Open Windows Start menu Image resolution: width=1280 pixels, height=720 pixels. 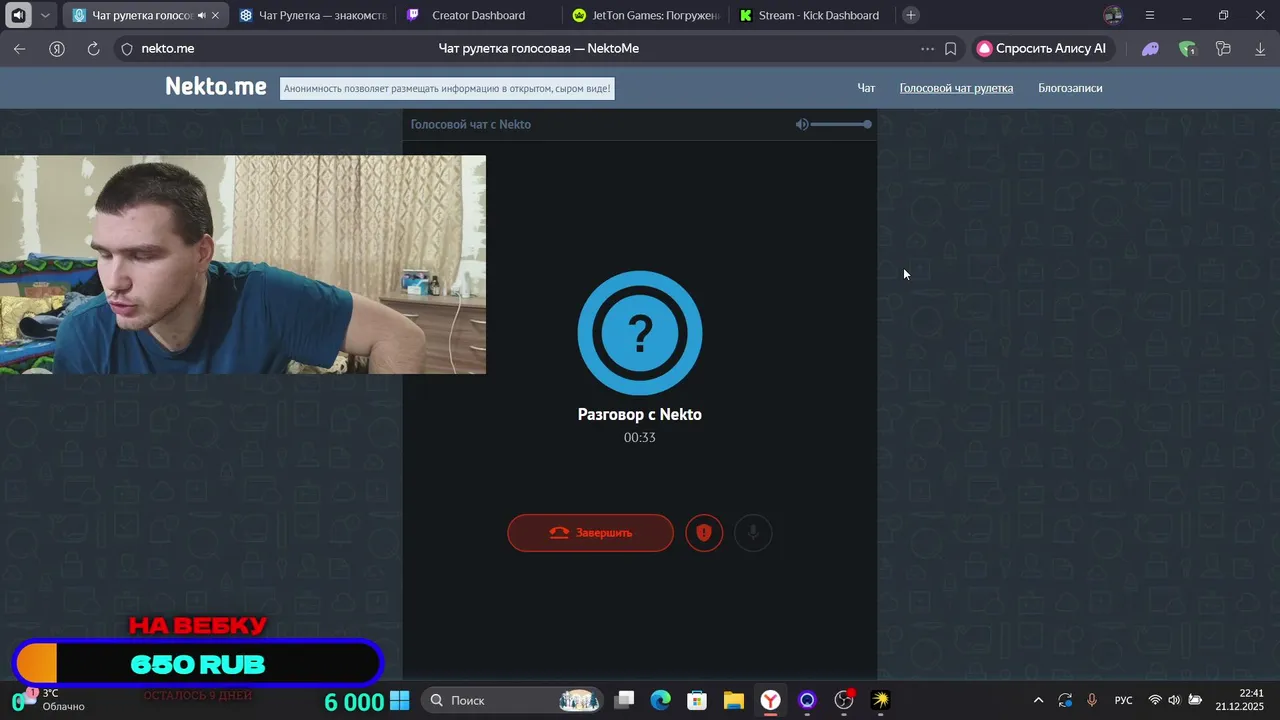click(400, 700)
